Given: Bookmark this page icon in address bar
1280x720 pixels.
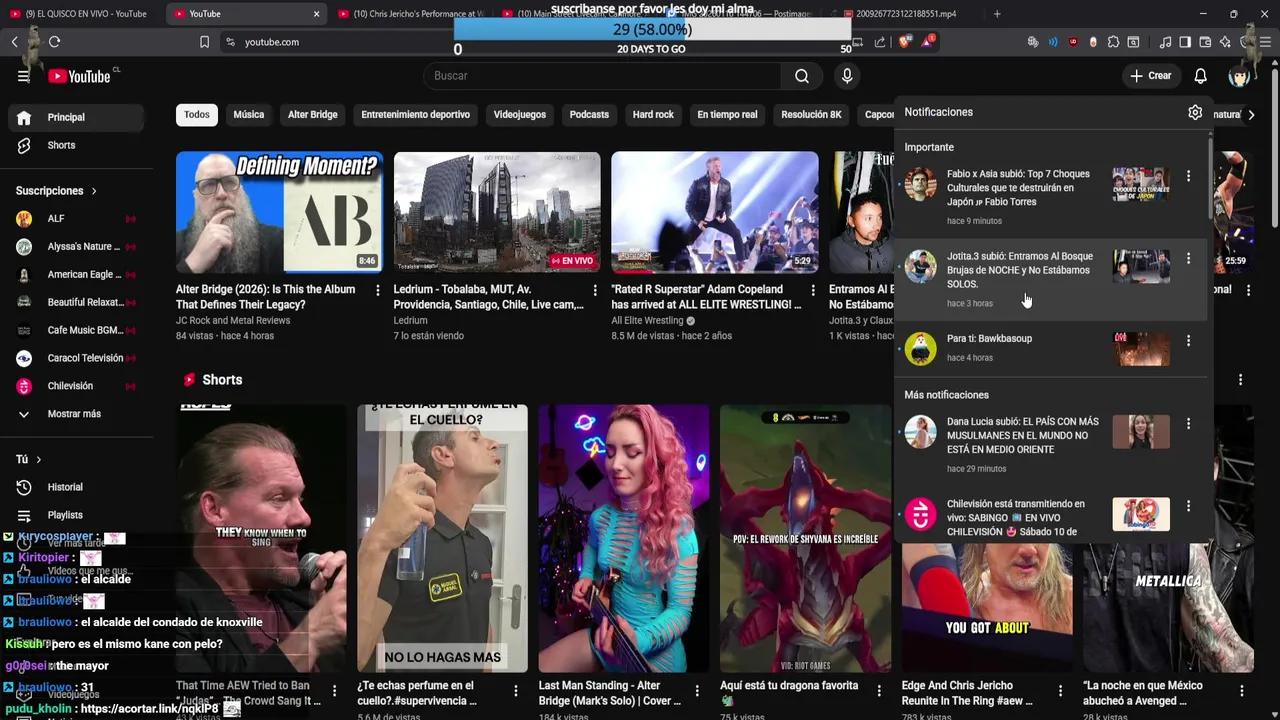Looking at the screenshot, I should (x=204, y=42).
